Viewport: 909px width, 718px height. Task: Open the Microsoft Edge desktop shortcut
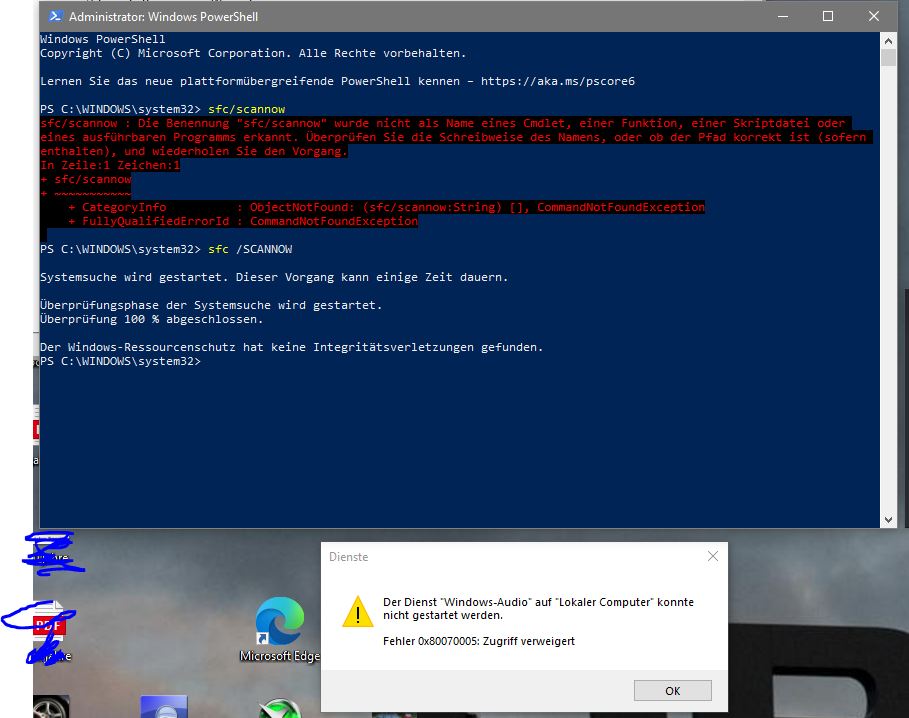point(280,629)
